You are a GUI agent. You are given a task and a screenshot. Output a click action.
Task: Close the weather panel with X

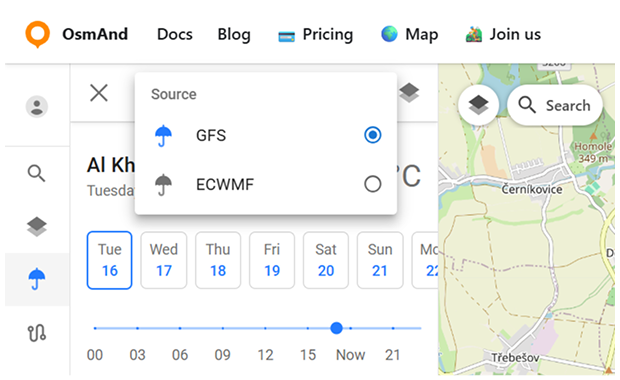point(99,93)
